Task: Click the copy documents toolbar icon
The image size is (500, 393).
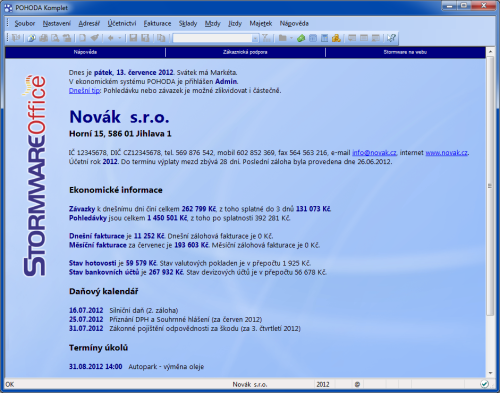Action: pyautogui.click(x=161, y=38)
